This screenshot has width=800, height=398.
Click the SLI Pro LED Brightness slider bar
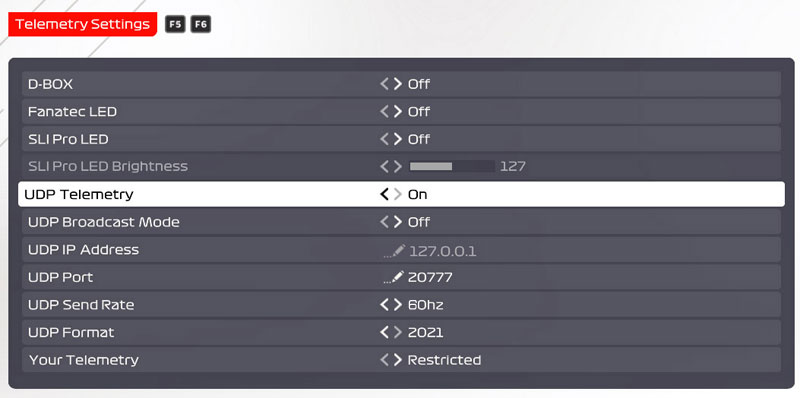point(452,166)
